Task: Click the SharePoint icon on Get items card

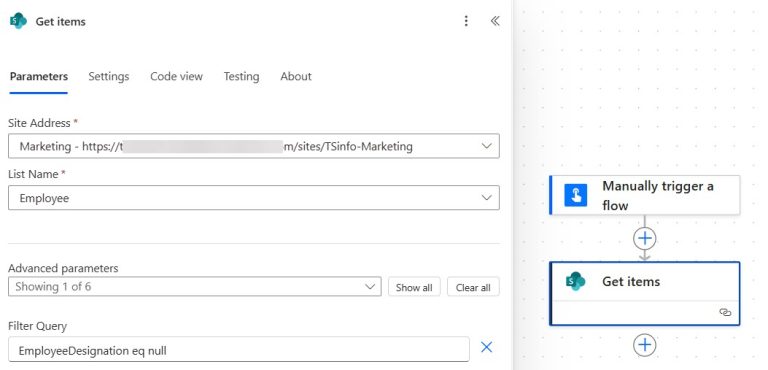Action: point(576,281)
